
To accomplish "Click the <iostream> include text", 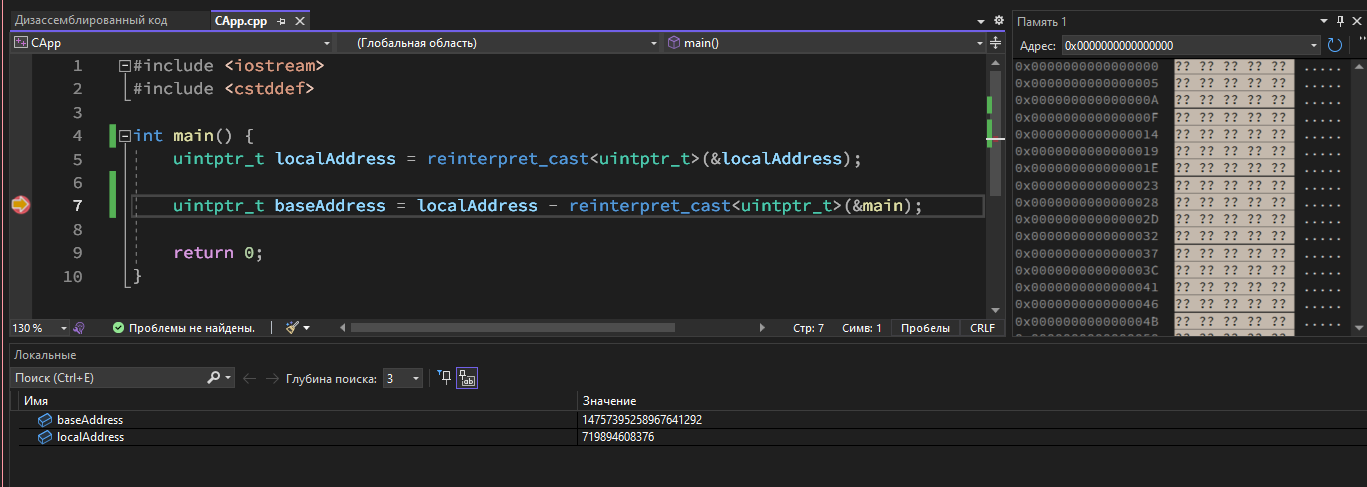I will coord(274,66).
